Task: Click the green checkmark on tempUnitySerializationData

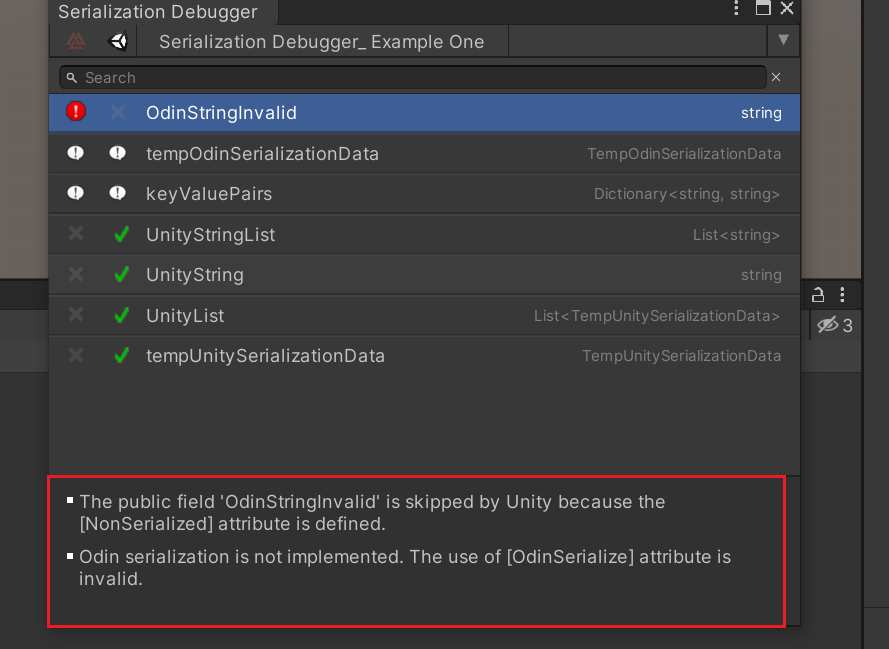Action: pyautogui.click(x=121, y=355)
